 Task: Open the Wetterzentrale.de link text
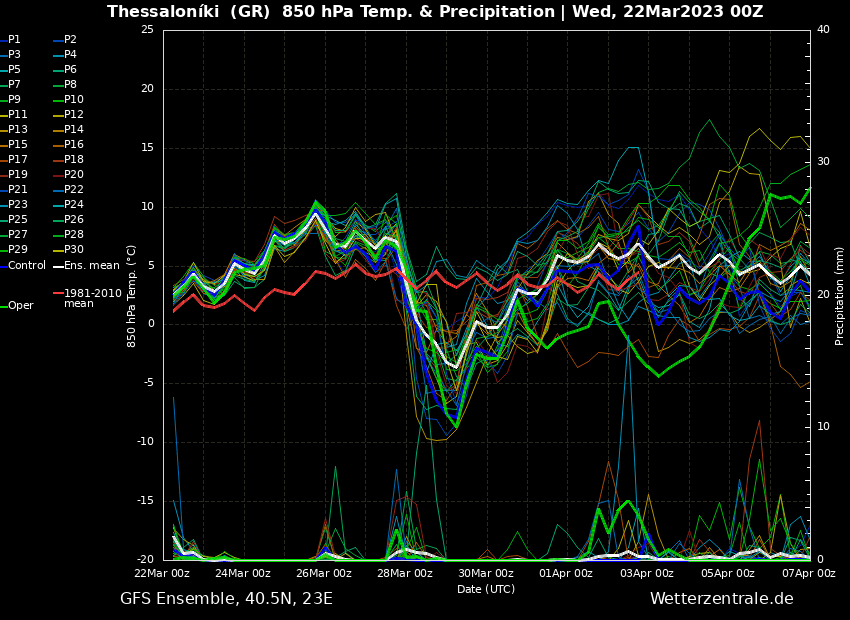(x=721, y=599)
